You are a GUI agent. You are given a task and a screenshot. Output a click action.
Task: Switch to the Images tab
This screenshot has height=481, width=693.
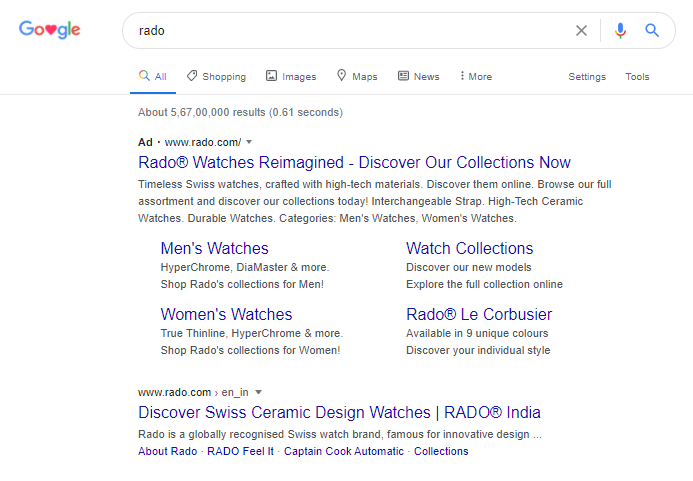(291, 76)
